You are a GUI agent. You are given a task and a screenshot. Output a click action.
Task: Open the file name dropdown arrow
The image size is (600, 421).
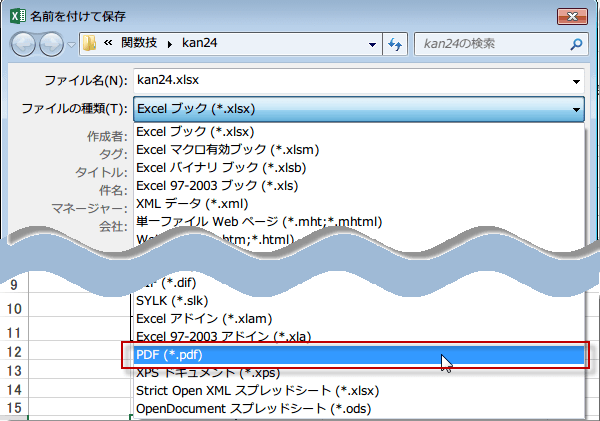(576, 81)
